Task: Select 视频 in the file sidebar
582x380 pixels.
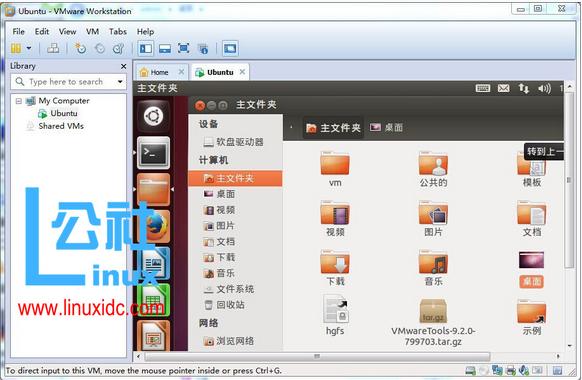Action: pyautogui.click(x=220, y=210)
